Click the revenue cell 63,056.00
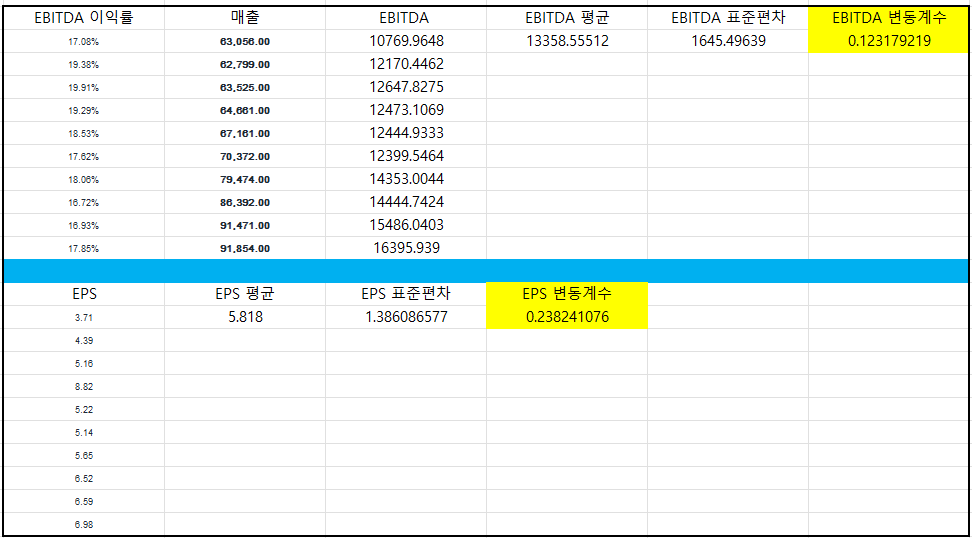The width and height of the screenshot is (972, 538). (245, 41)
